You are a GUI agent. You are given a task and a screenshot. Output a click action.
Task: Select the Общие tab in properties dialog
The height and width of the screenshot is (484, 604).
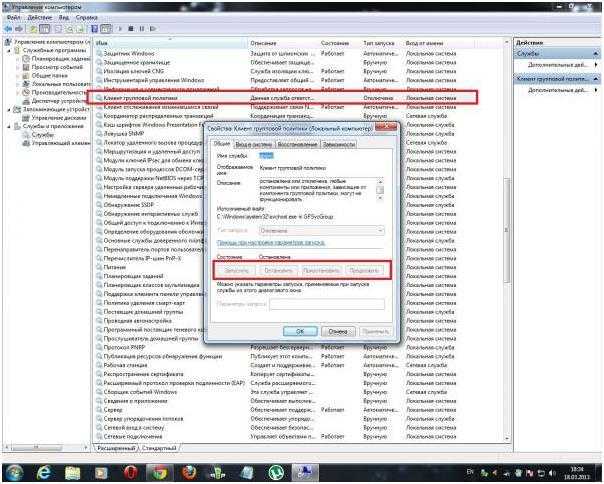[222, 144]
